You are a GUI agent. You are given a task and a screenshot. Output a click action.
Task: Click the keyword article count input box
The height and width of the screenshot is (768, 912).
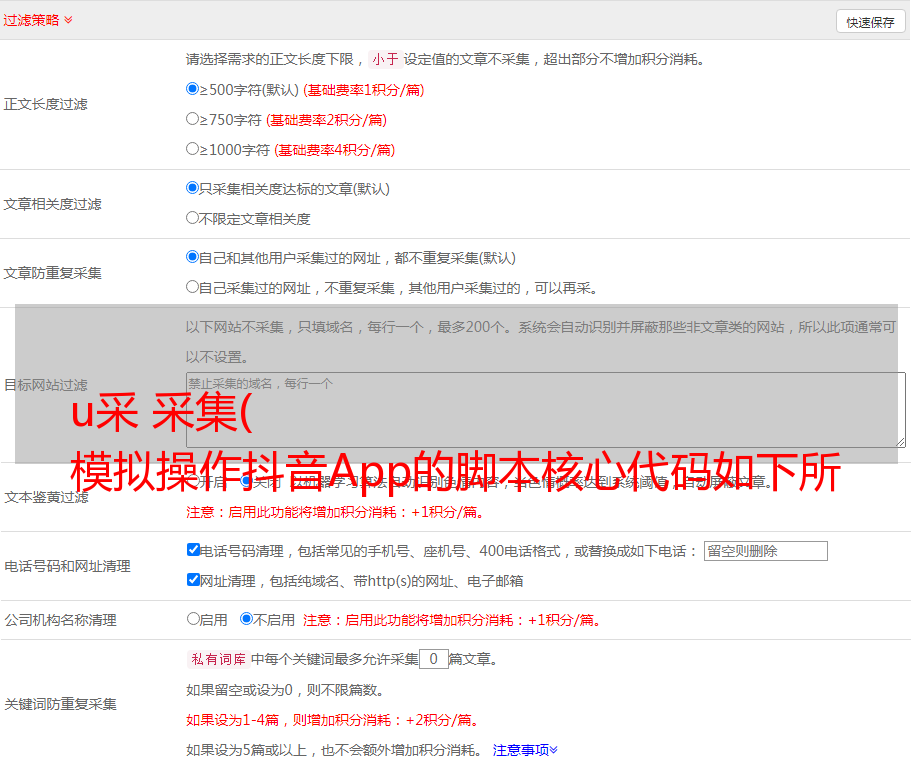(433, 659)
